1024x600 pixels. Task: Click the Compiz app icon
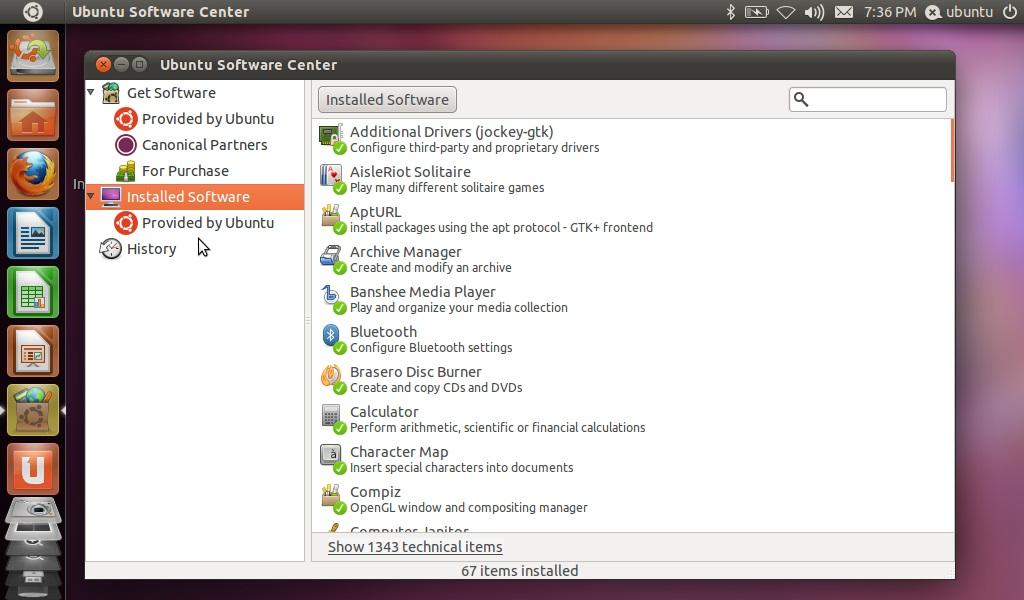click(x=332, y=499)
